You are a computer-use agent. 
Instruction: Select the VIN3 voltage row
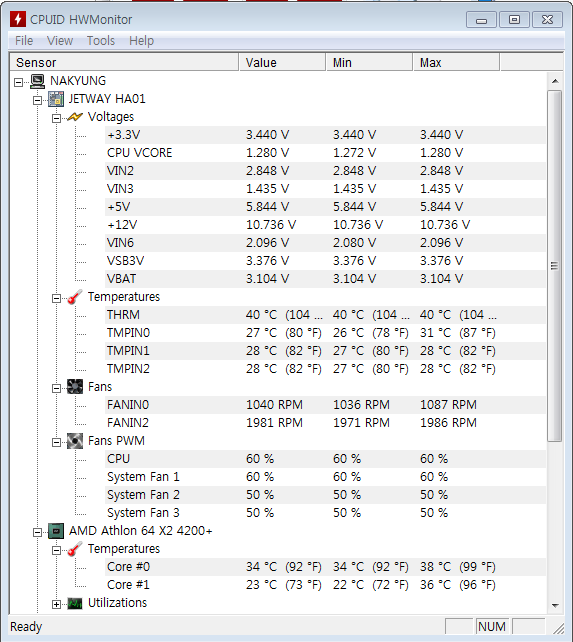326,189
